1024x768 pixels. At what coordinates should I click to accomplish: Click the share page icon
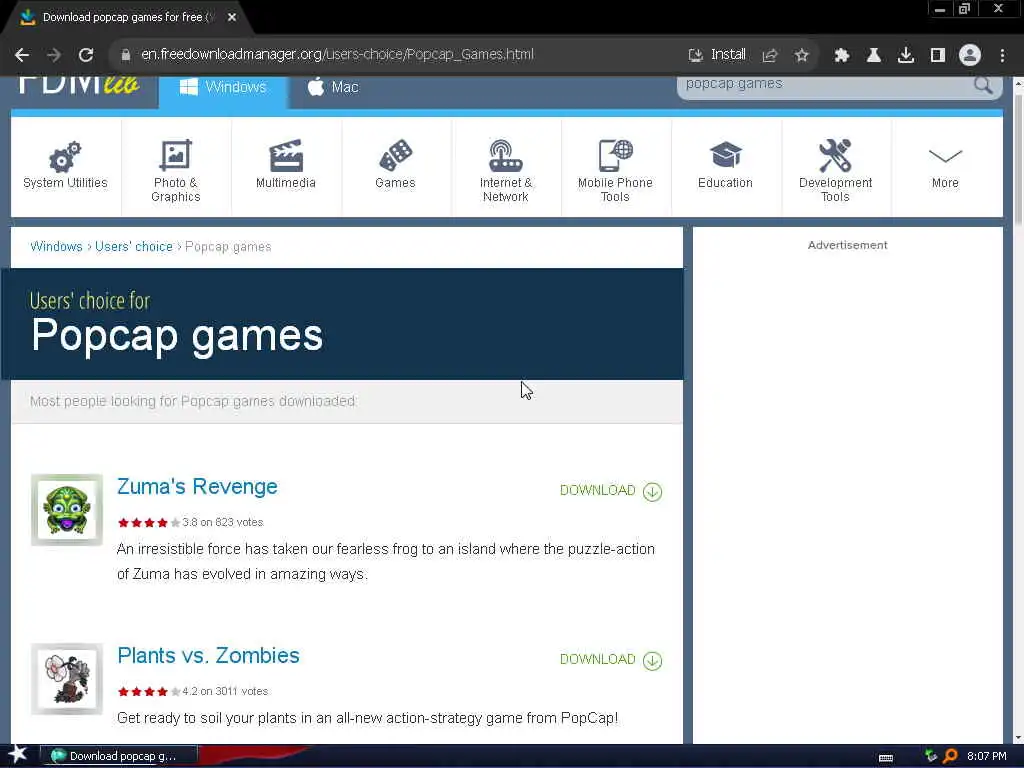(770, 56)
